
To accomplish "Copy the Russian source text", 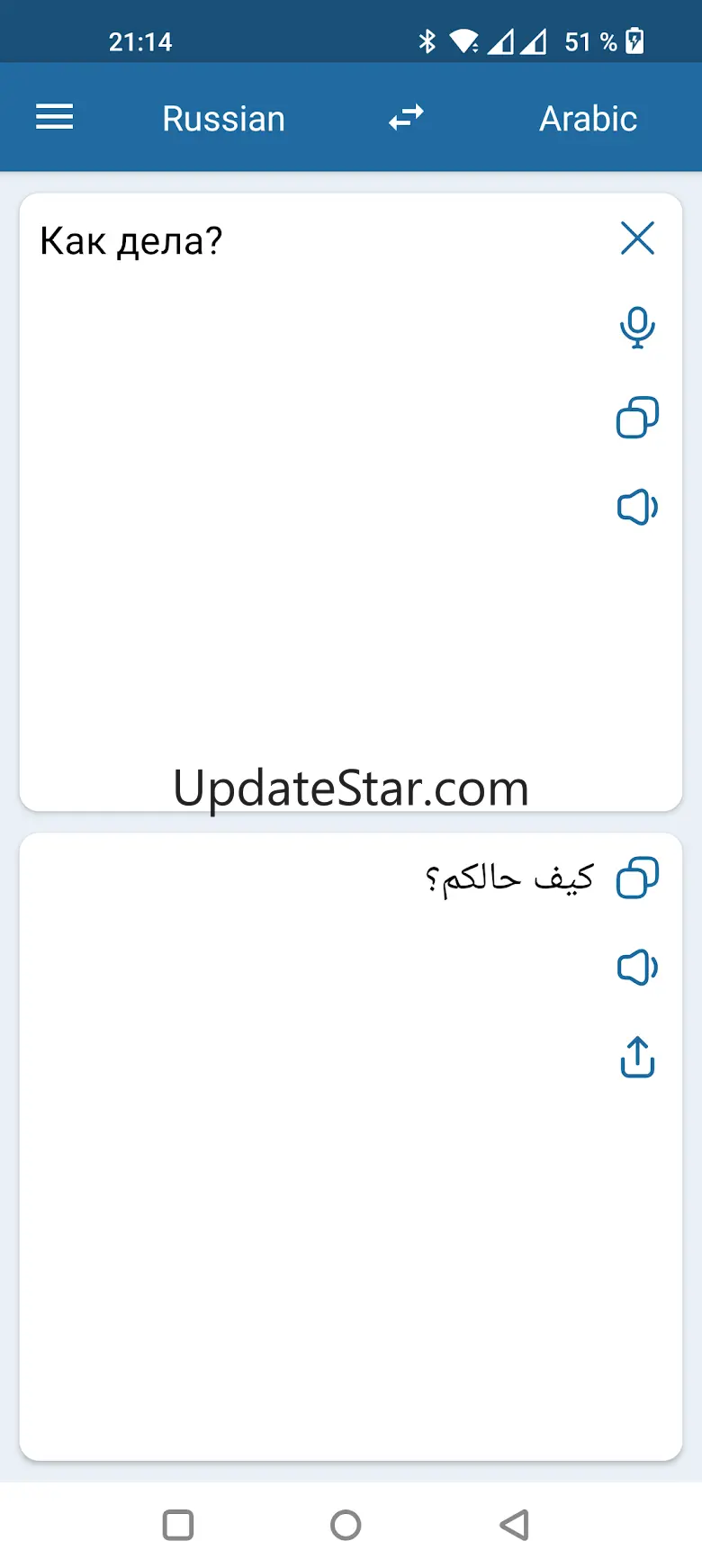I will pos(637,418).
